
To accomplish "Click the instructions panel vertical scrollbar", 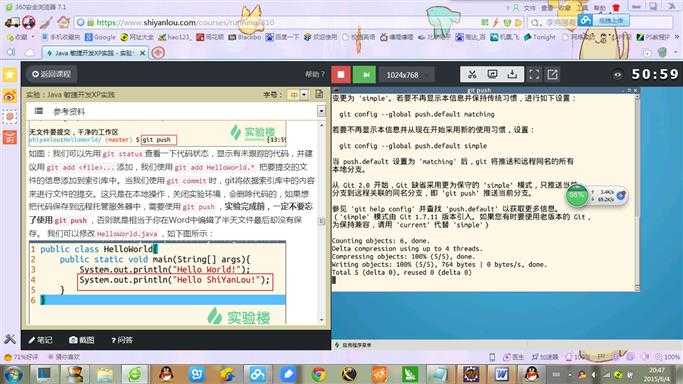I will pyautogui.click(x=321, y=222).
